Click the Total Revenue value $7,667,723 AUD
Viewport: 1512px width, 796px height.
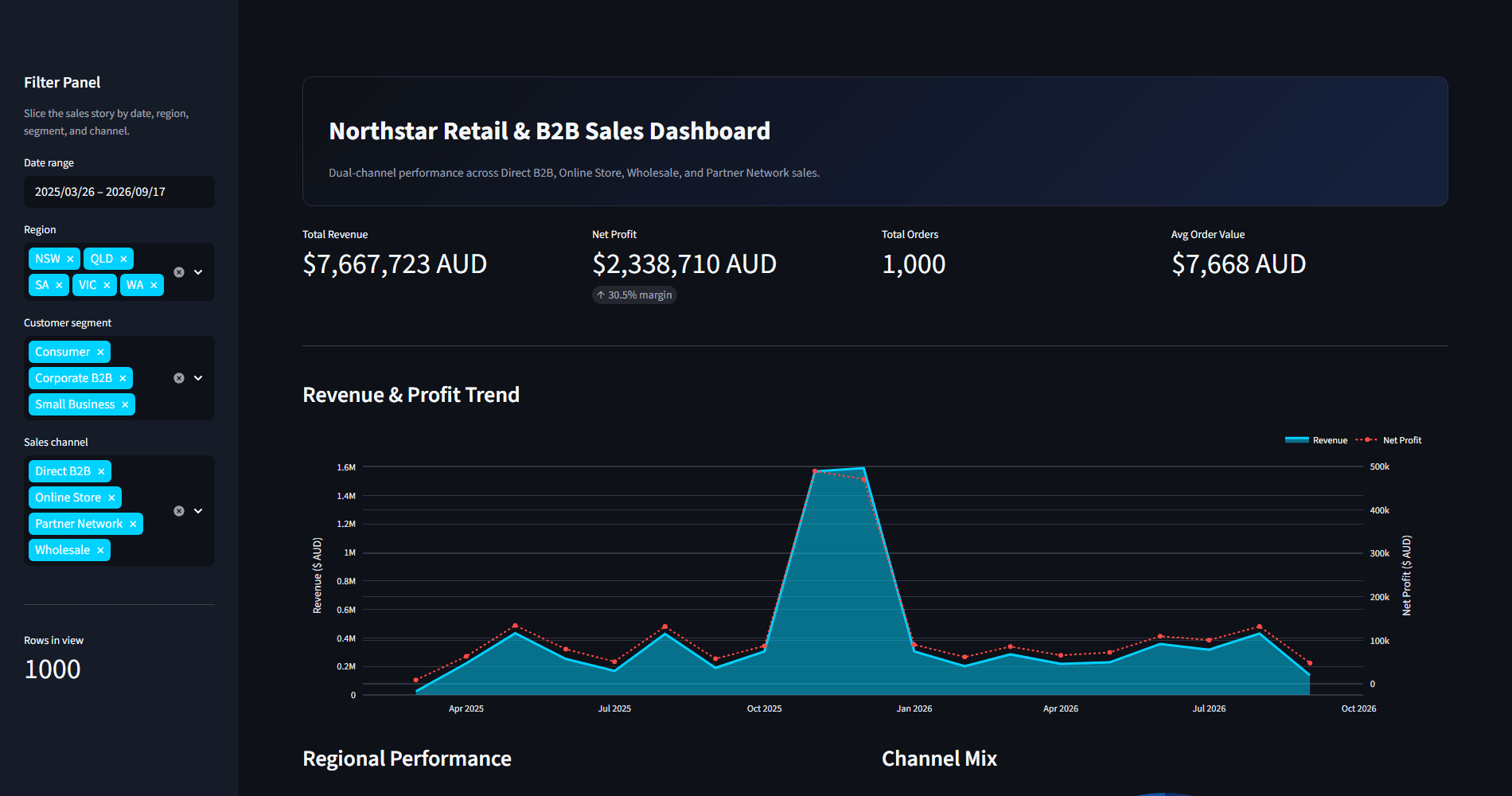(395, 264)
